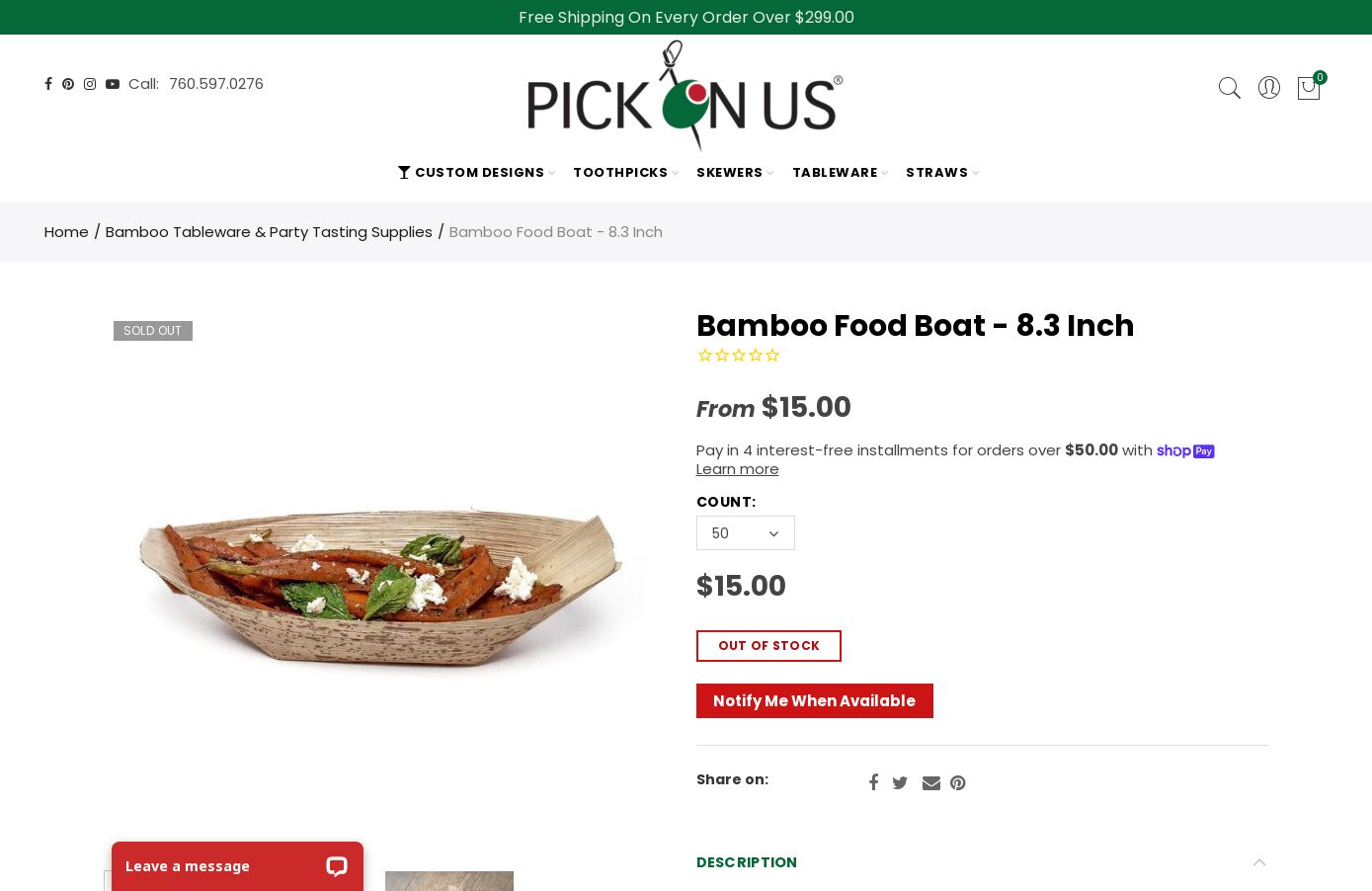Click Notify Me When Available button
Image resolution: width=1372 pixels, height=891 pixels.
pos(814,701)
